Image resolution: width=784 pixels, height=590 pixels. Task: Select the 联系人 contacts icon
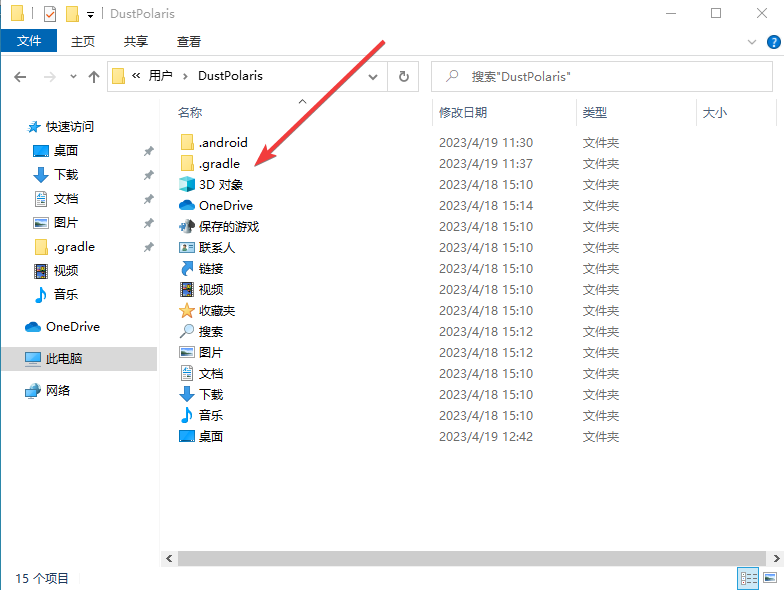[x=187, y=248]
